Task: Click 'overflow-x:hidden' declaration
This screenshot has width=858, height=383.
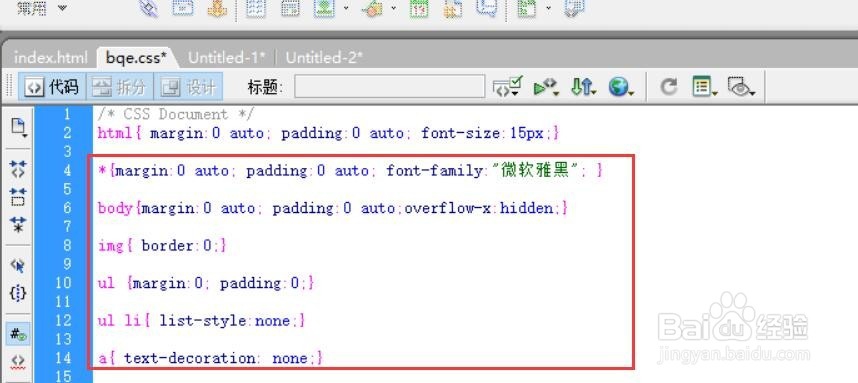Action: point(479,208)
